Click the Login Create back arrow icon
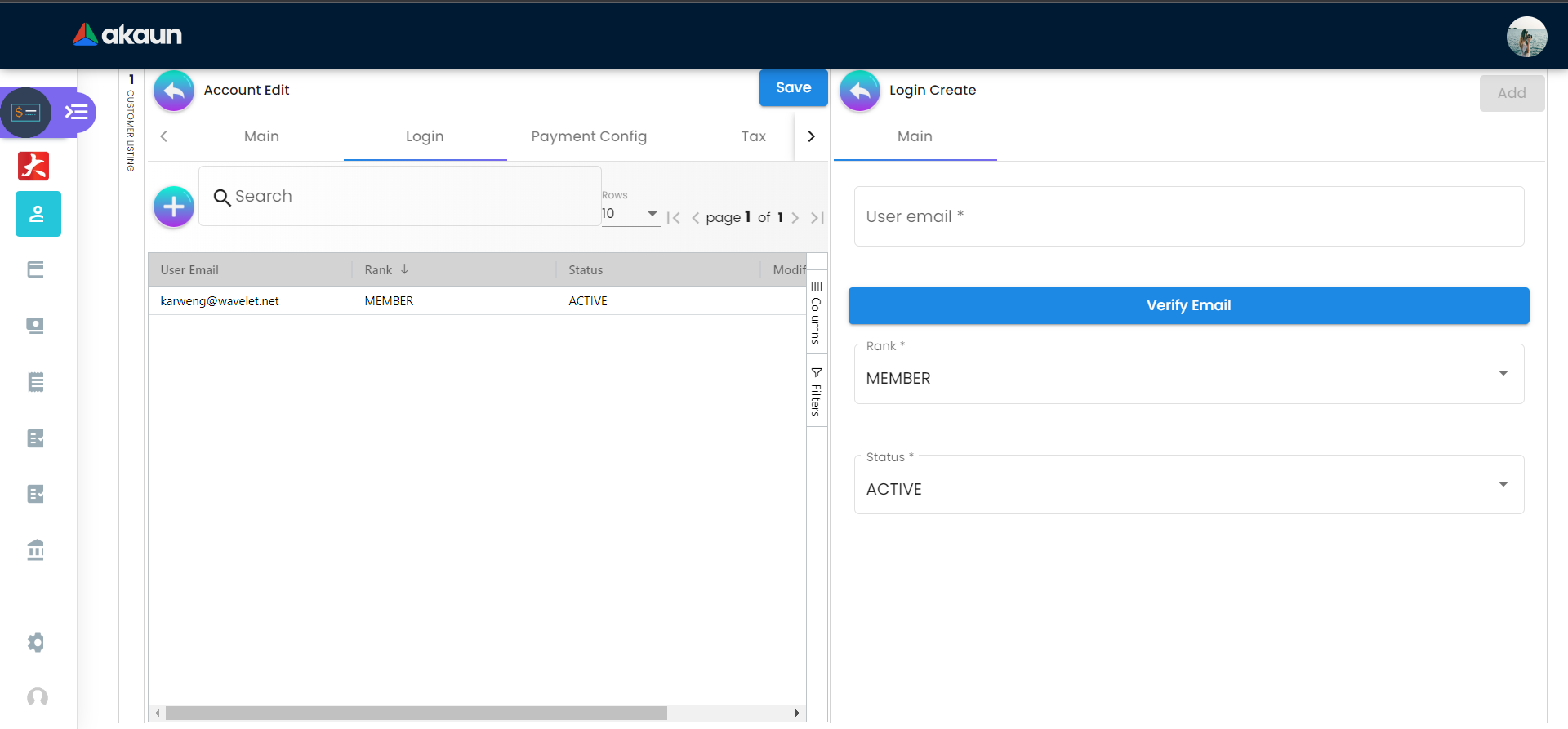The image size is (1568, 729). tap(859, 91)
